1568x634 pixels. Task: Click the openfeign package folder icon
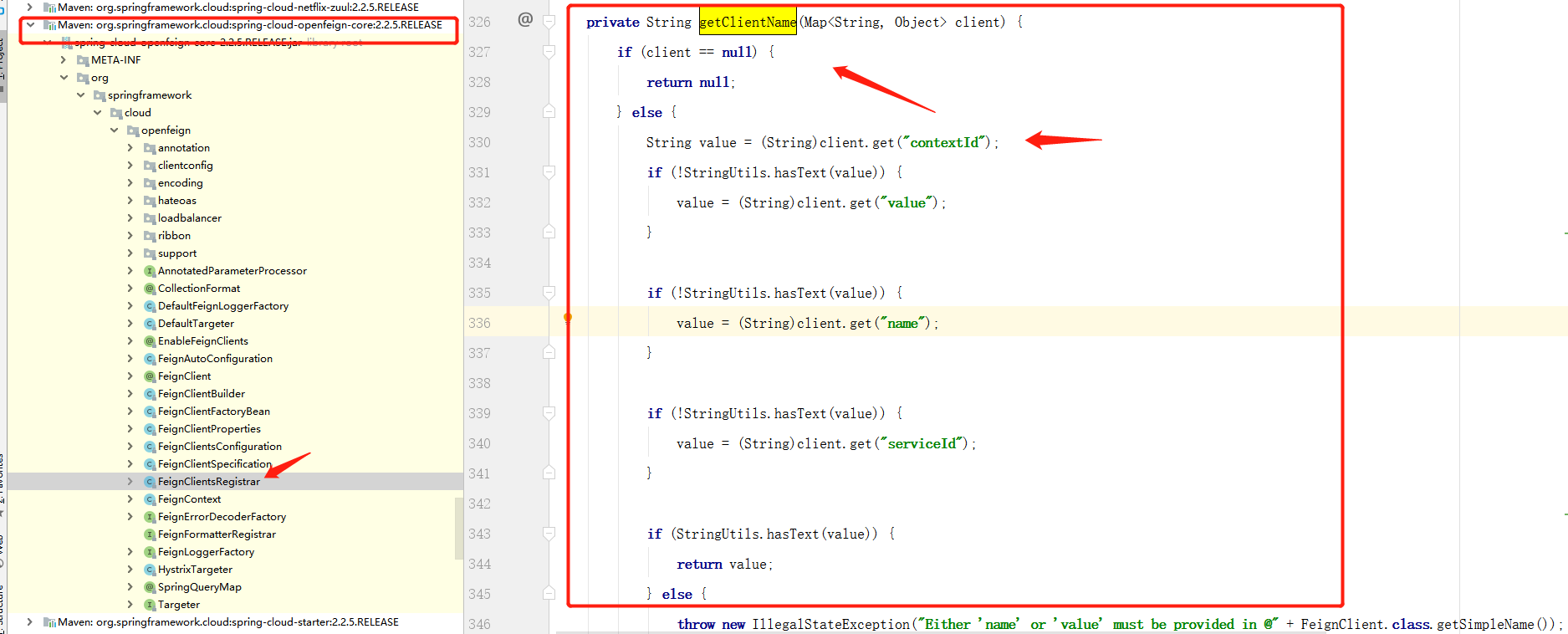[133, 130]
